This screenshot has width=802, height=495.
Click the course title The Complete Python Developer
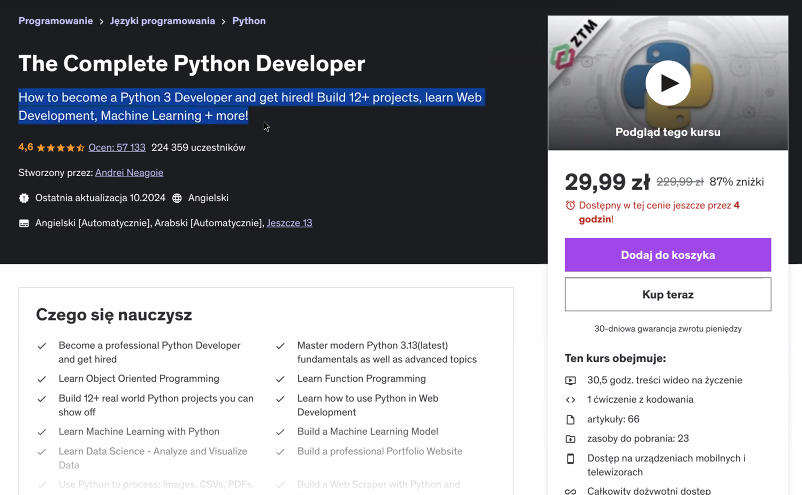tap(192, 63)
